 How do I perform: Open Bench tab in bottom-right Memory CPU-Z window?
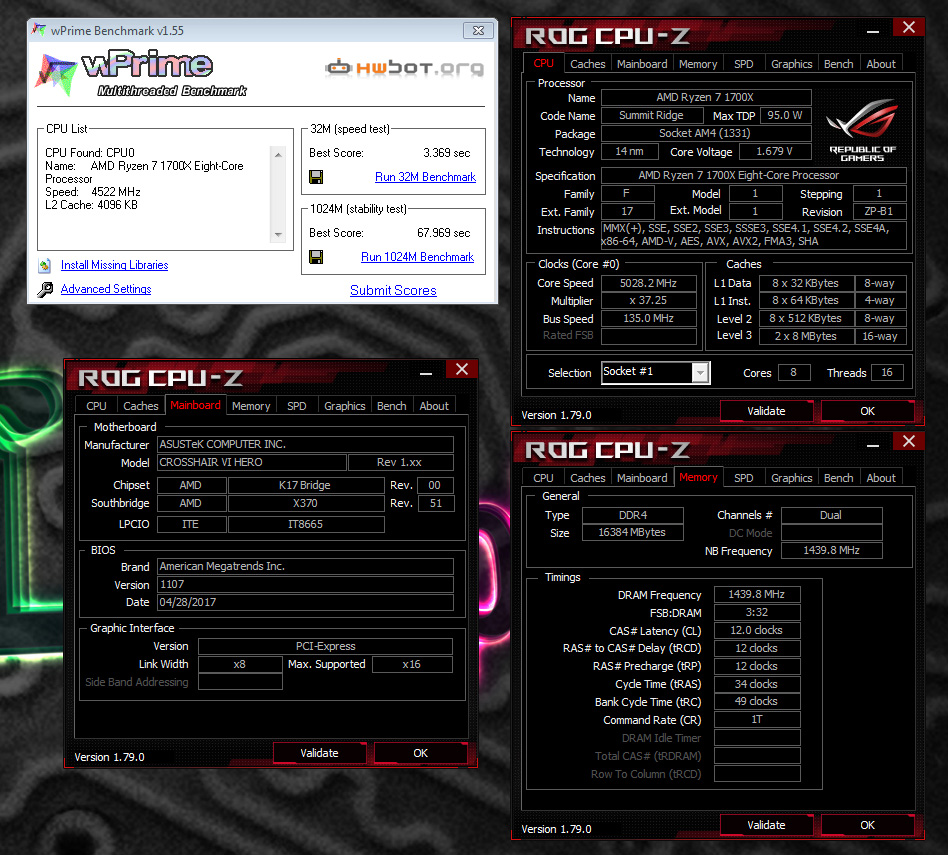(839, 478)
